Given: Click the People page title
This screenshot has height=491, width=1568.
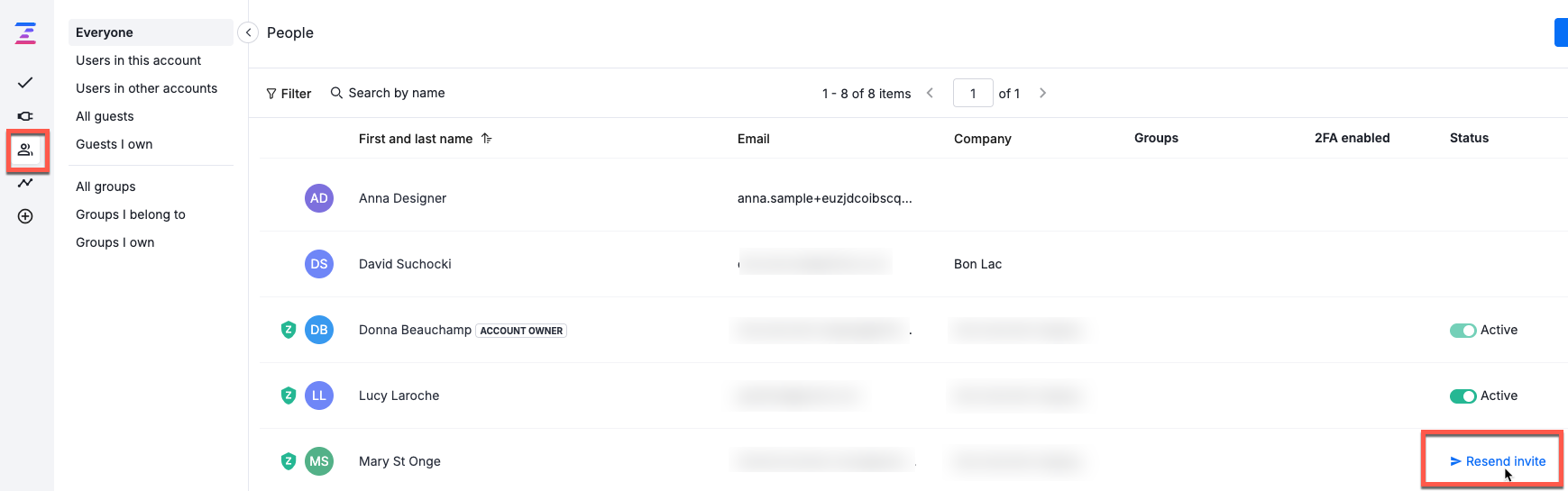Looking at the screenshot, I should coord(290,32).
